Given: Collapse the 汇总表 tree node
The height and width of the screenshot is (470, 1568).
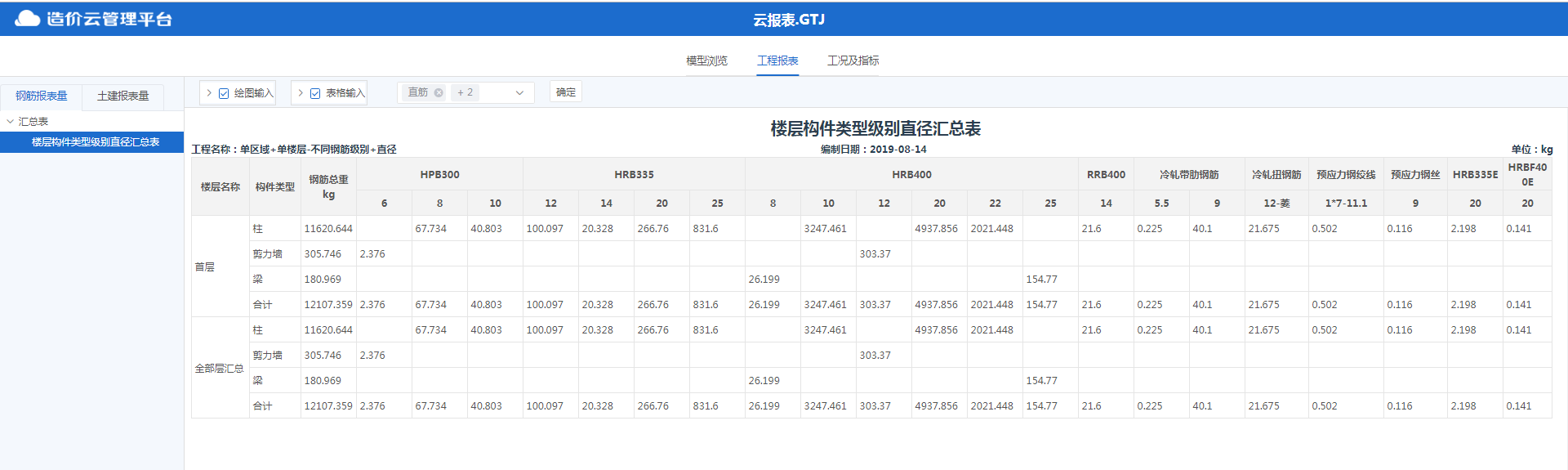Looking at the screenshot, I should pos(10,121).
